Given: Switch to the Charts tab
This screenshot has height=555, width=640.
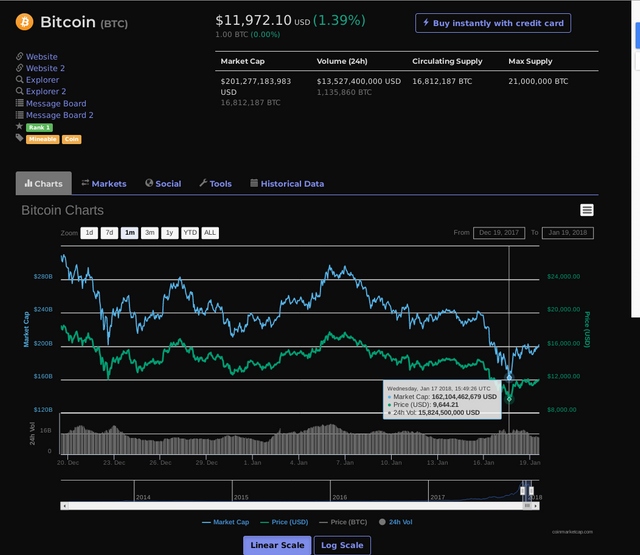Looking at the screenshot, I should 44,184.
